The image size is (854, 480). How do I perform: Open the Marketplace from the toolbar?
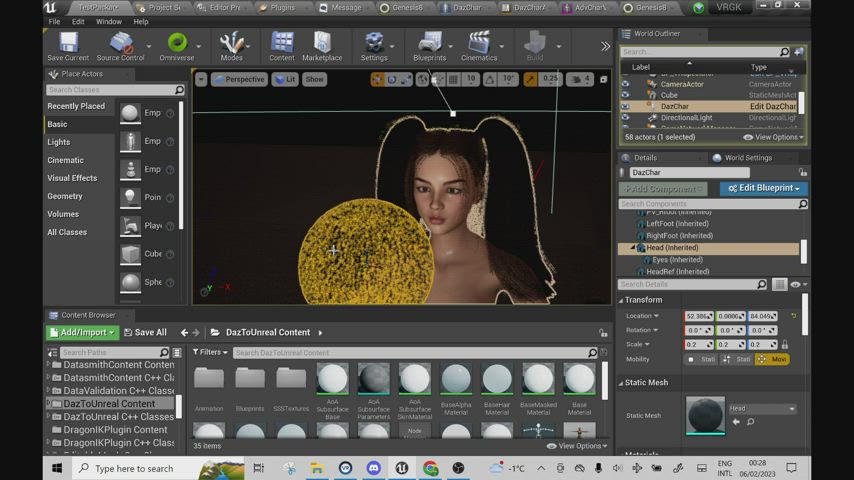tap(322, 46)
